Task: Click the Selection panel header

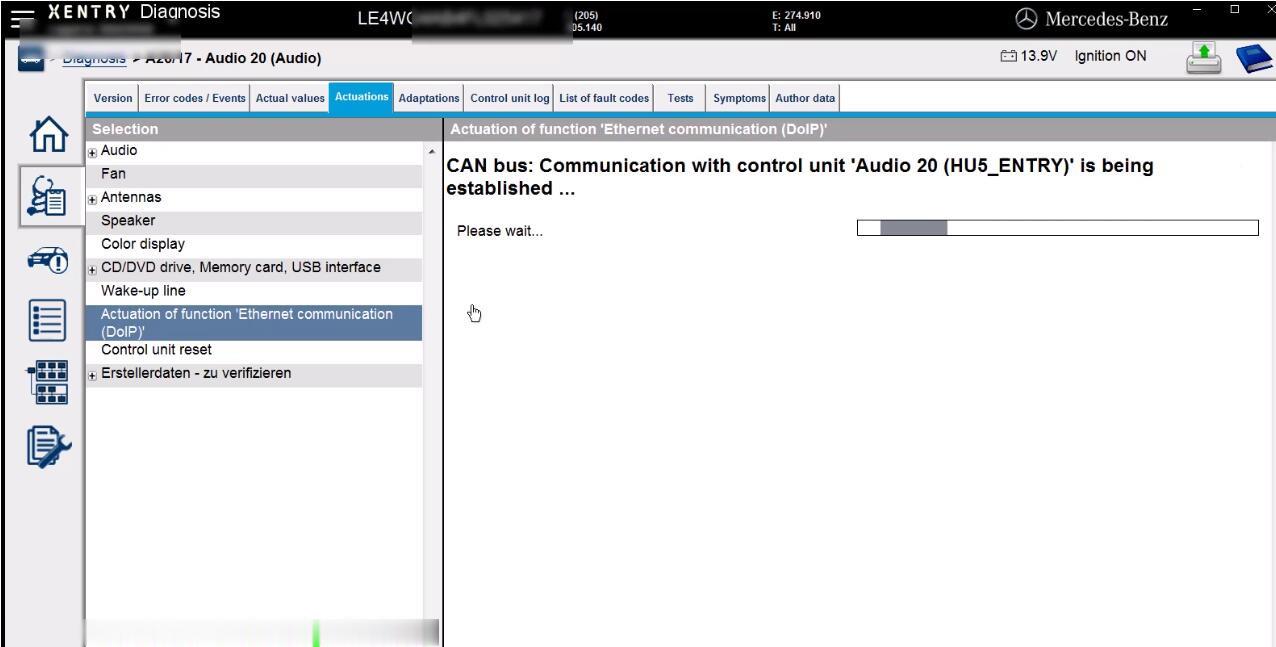Action: [x=263, y=129]
